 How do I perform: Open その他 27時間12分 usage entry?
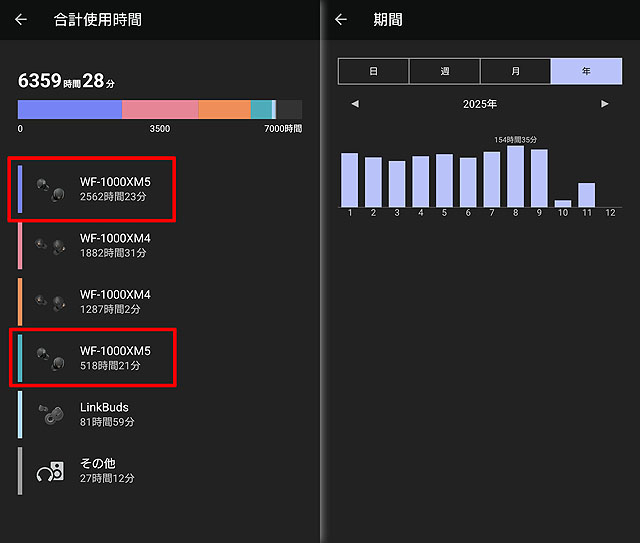coord(106,471)
